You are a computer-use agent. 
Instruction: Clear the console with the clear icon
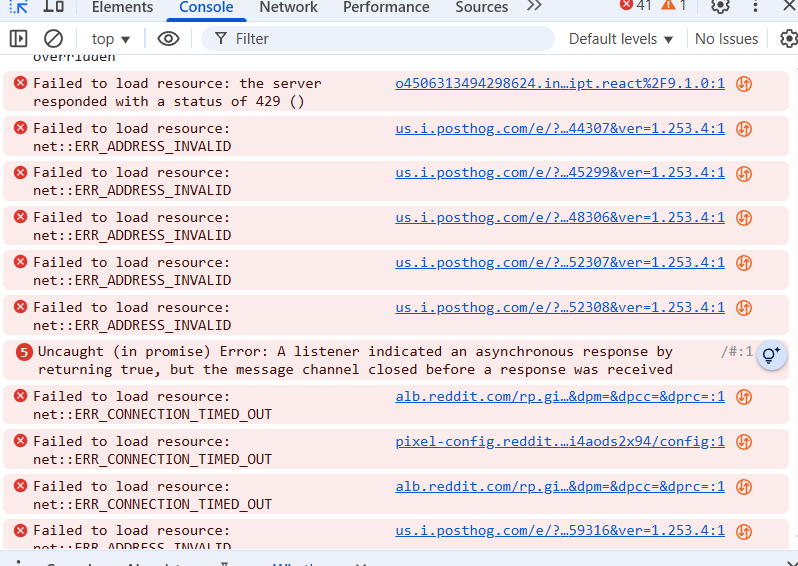click(53, 39)
